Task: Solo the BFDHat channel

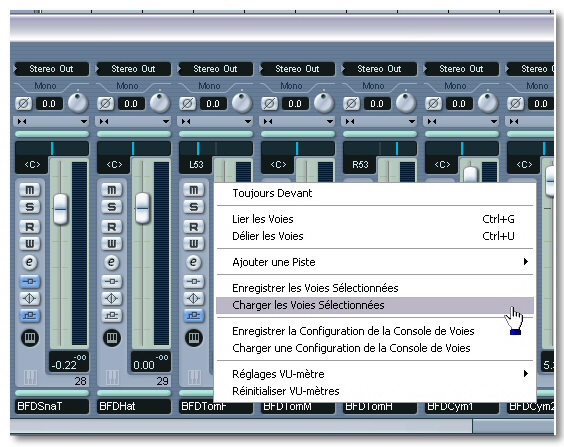Action: click(x=112, y=207)
